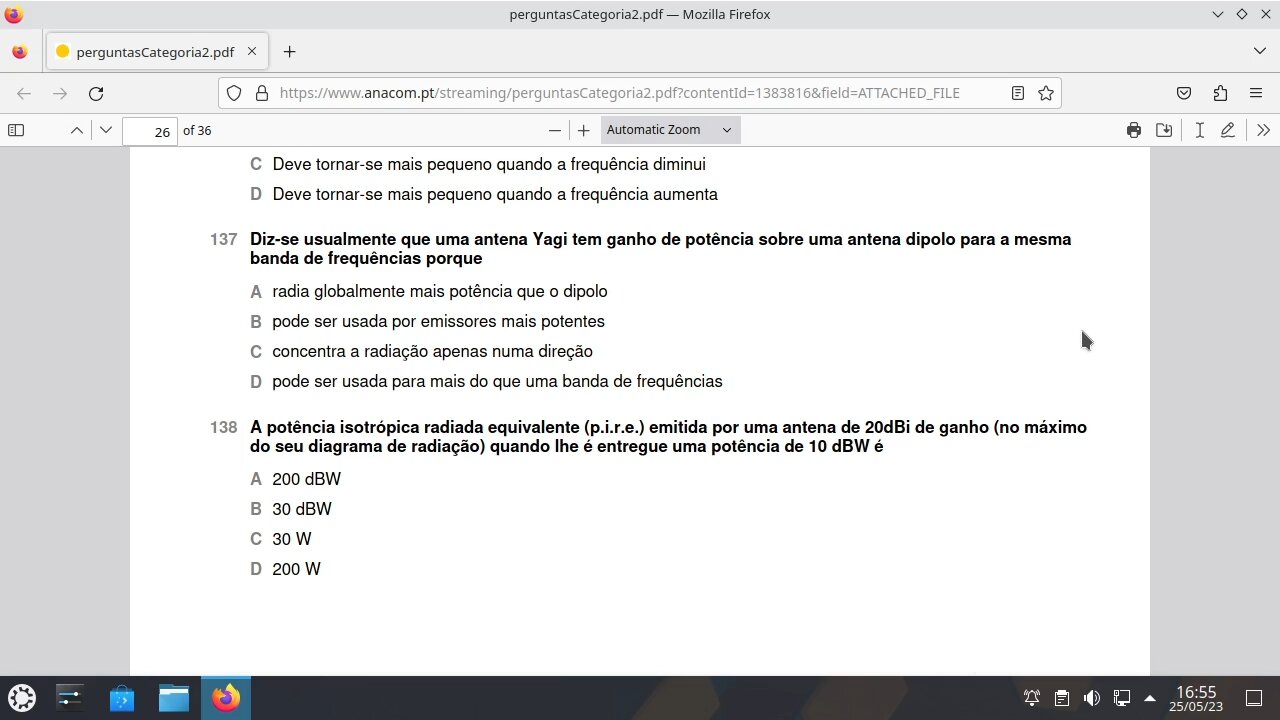Image resolution: width=1280 pixels, height=720 pixels.
Task: Open the Firefox application menu
Action: coord(1256,93)
